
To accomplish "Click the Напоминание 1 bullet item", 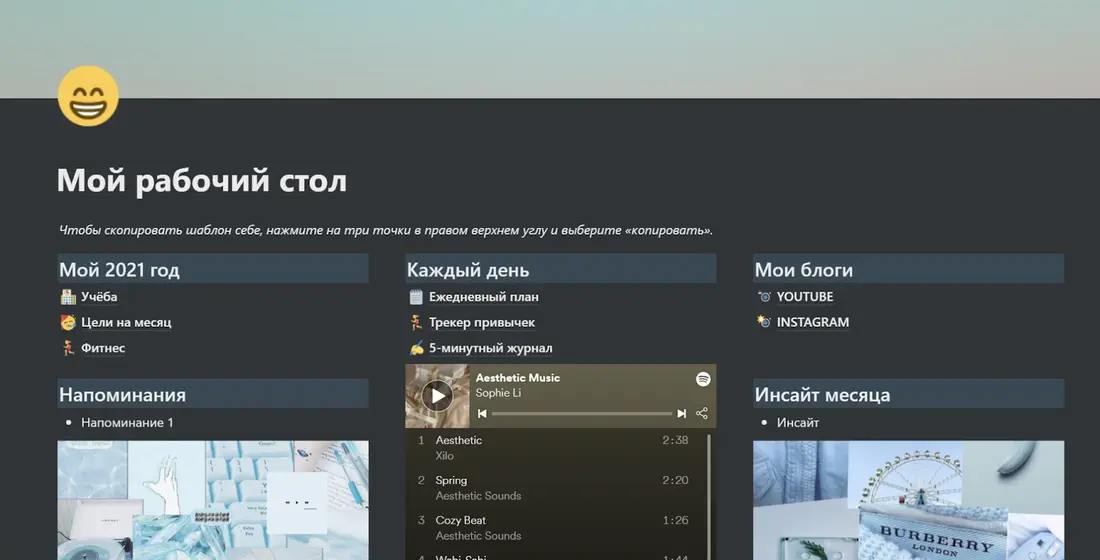I will [127, 422].
